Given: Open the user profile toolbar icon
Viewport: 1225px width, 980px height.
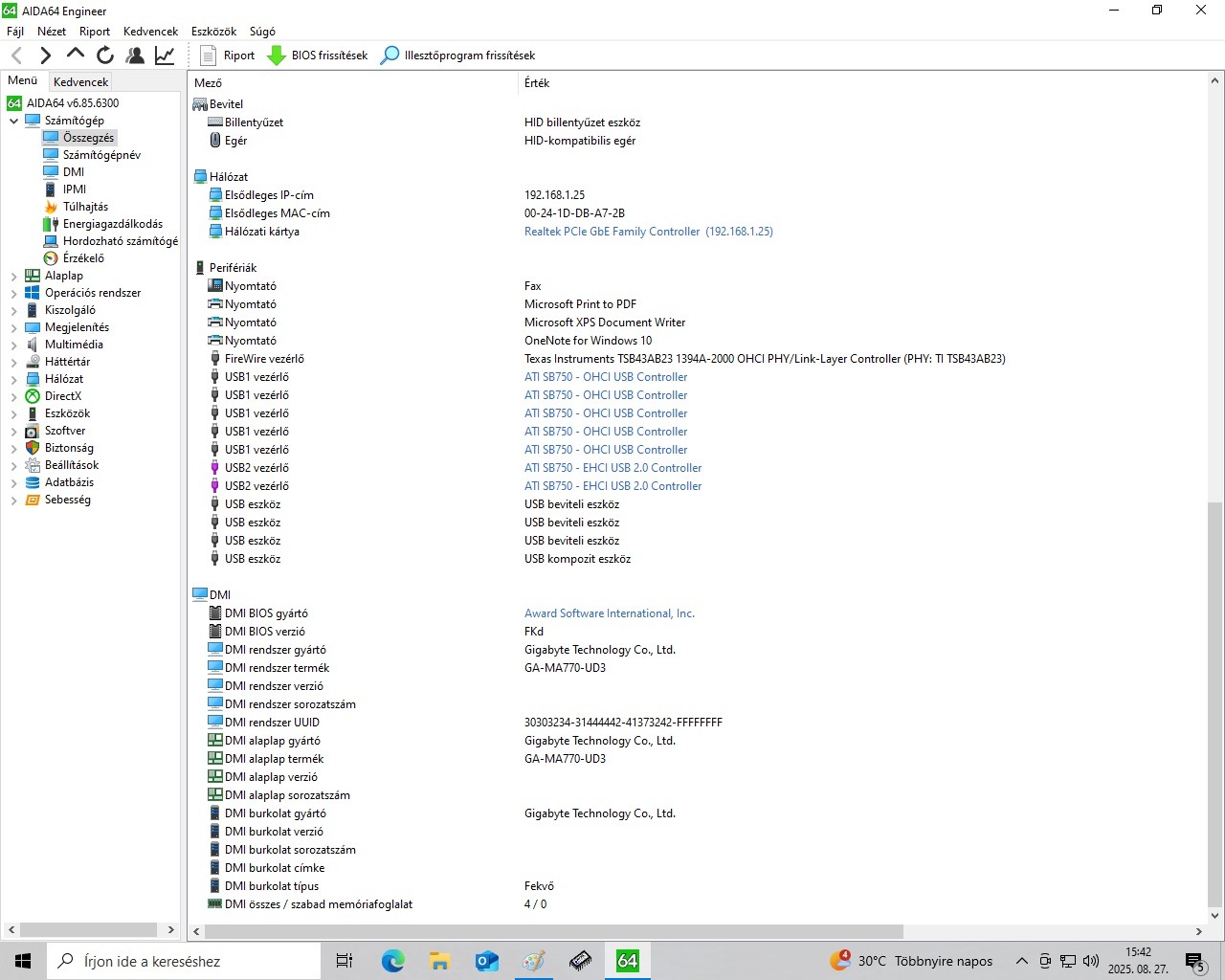Looking at the screenshot, I should point(135,56).
